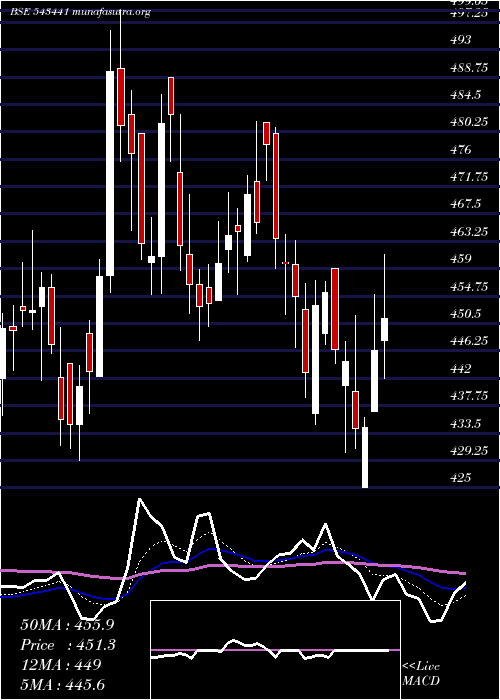Click the 433.5 price axis label
The image size is (500, 700).
click(466, 423)
